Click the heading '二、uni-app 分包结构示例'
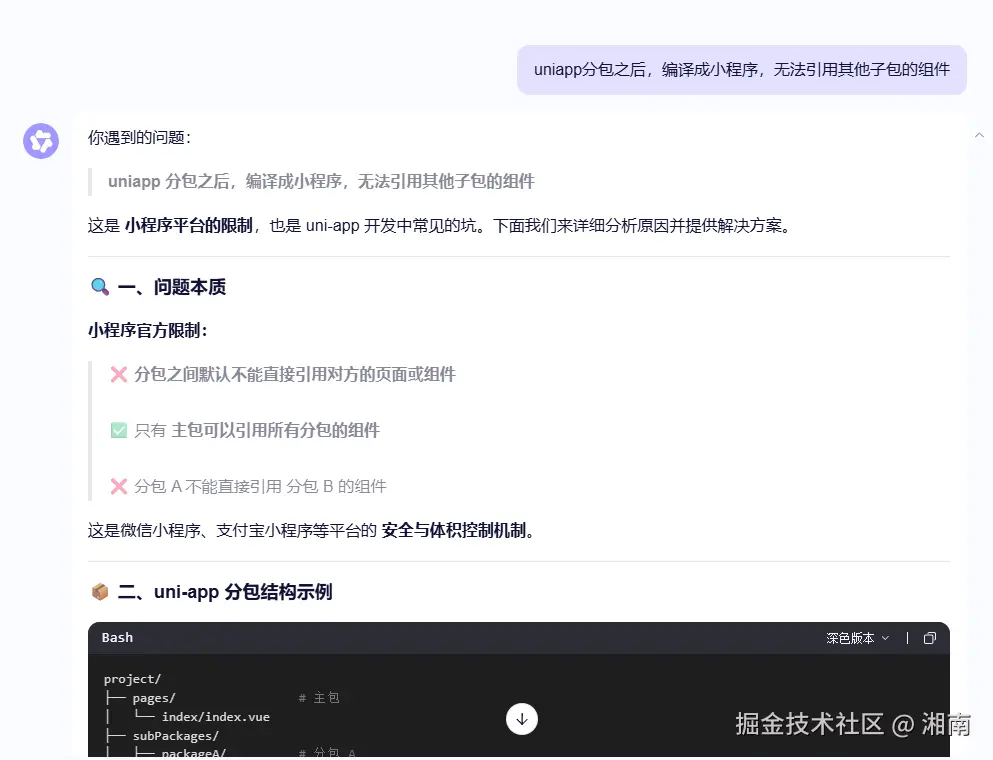 (225, 592)
